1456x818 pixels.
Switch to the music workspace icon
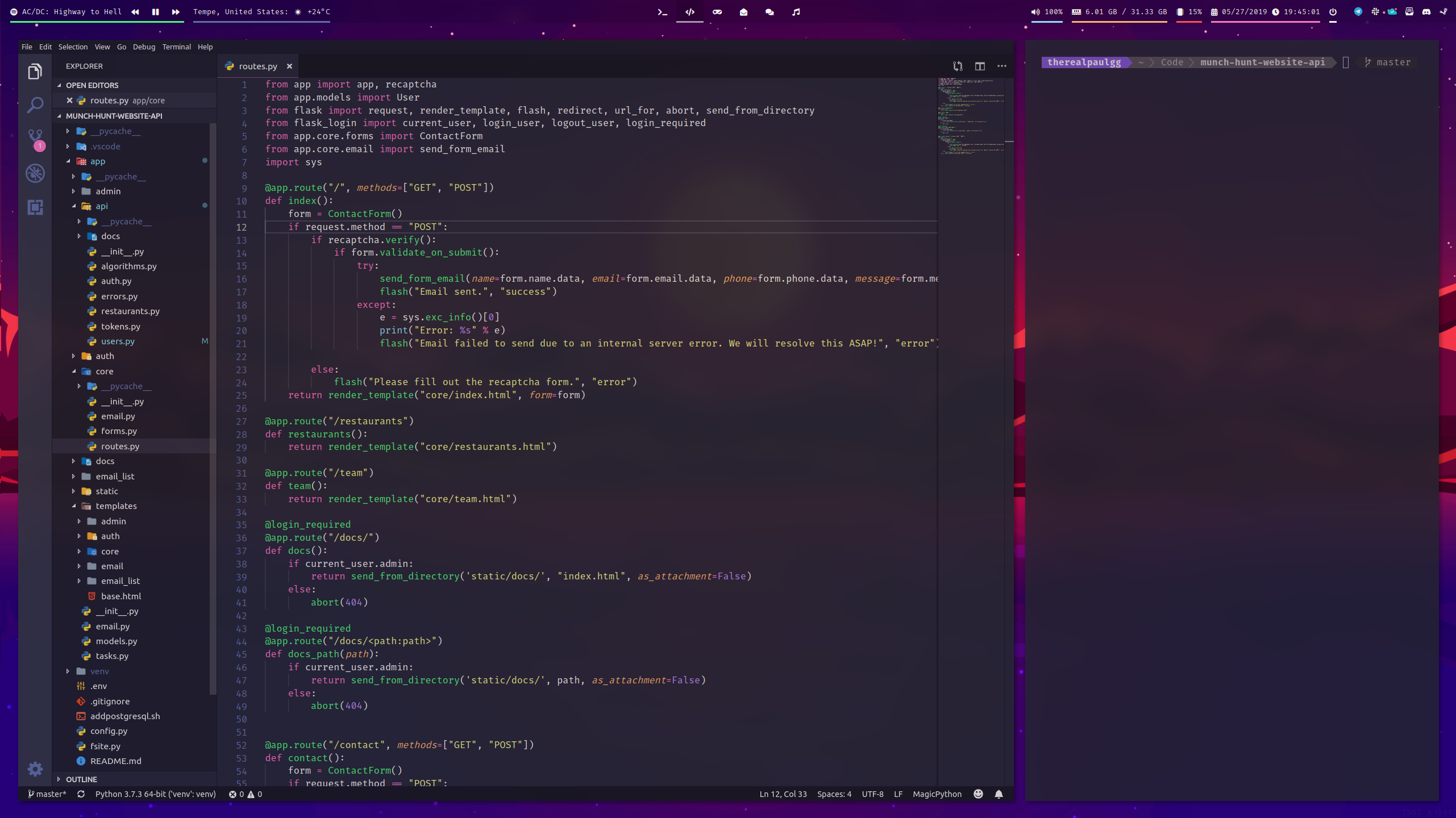tap(796, 12)
